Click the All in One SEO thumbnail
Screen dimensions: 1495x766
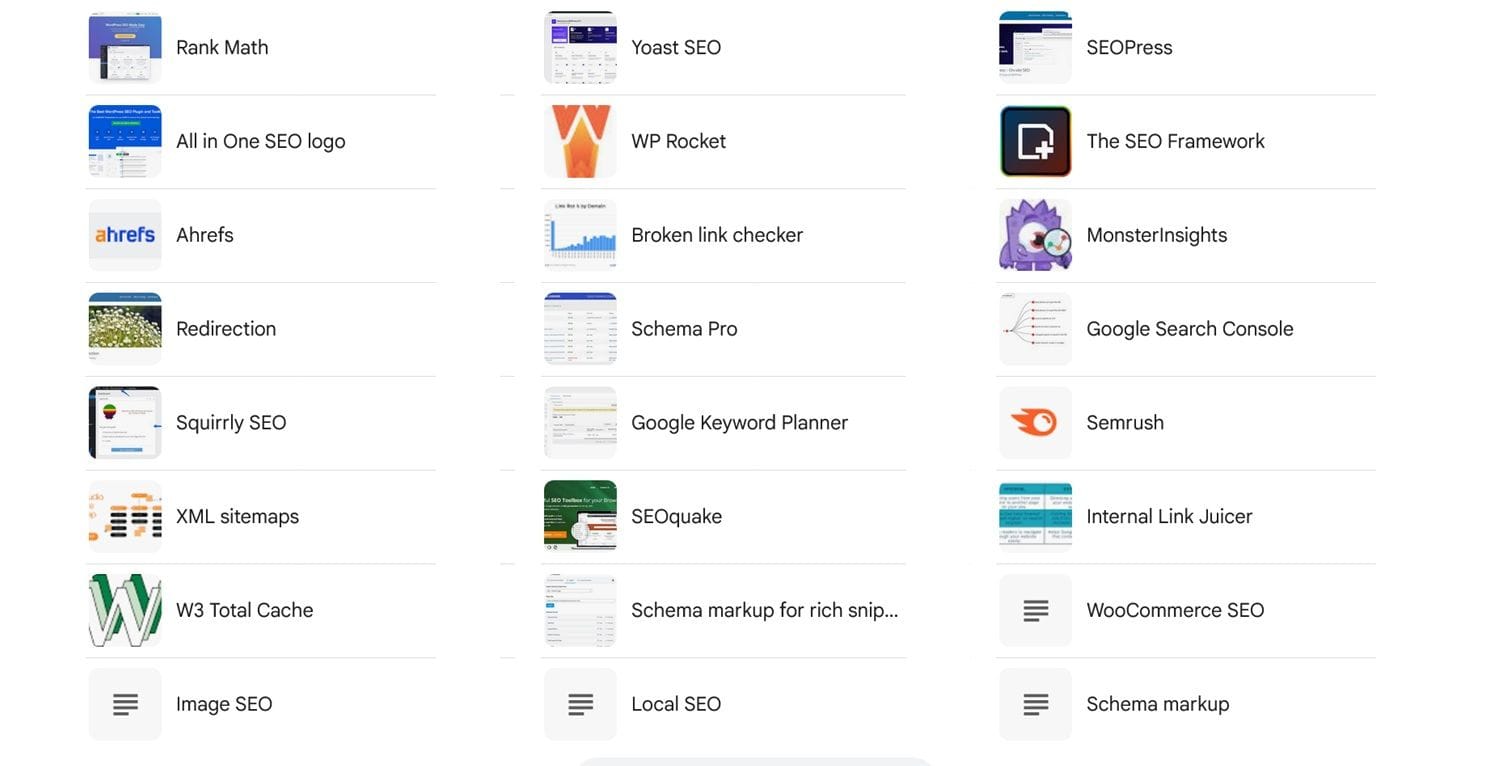point(125,141)
